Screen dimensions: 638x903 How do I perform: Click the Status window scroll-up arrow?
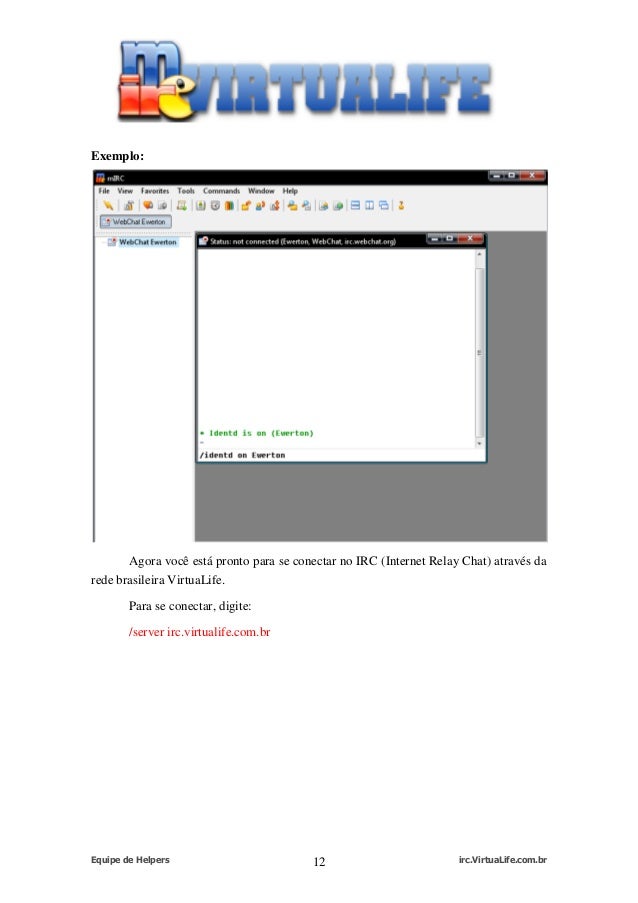tap(479, 254)
